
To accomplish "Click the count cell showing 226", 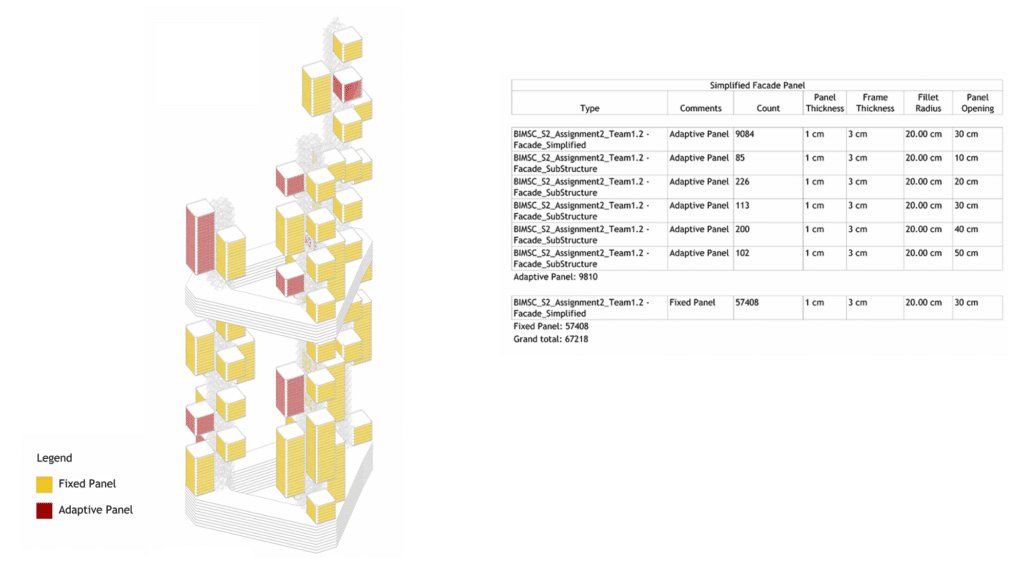I will (x=745, y=182).
